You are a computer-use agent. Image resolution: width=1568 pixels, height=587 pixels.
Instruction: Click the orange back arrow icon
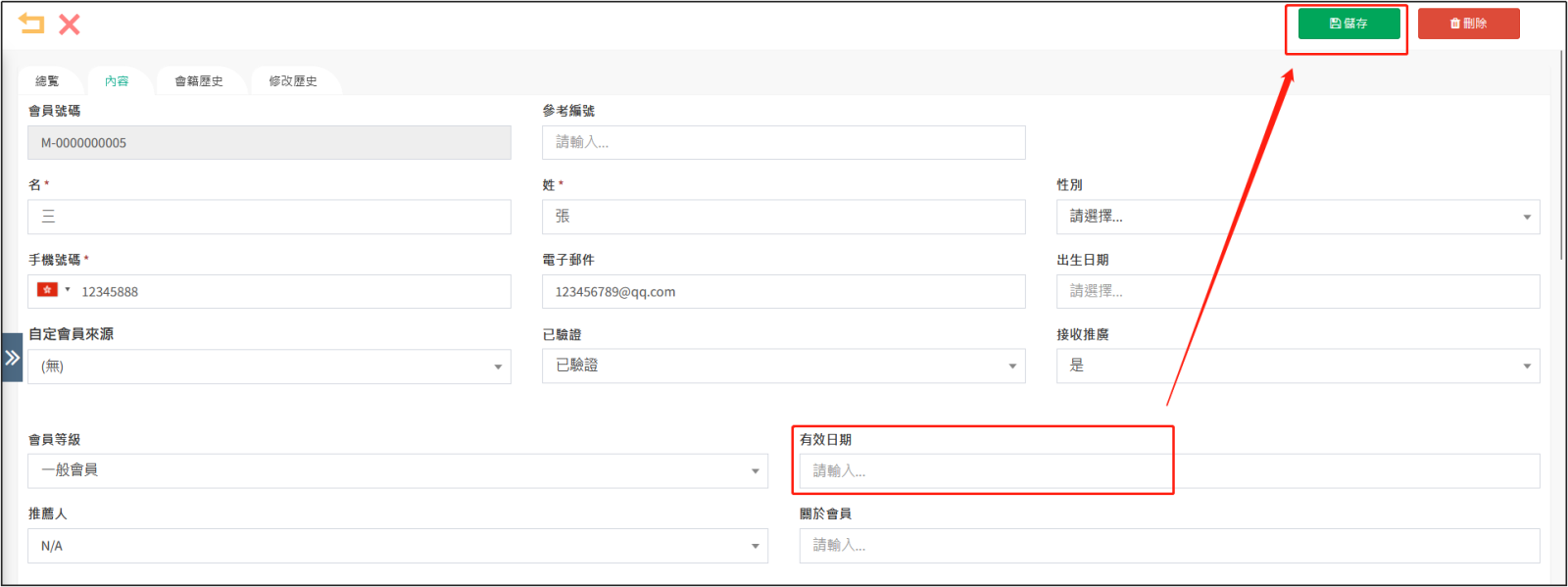click(31, 24)
